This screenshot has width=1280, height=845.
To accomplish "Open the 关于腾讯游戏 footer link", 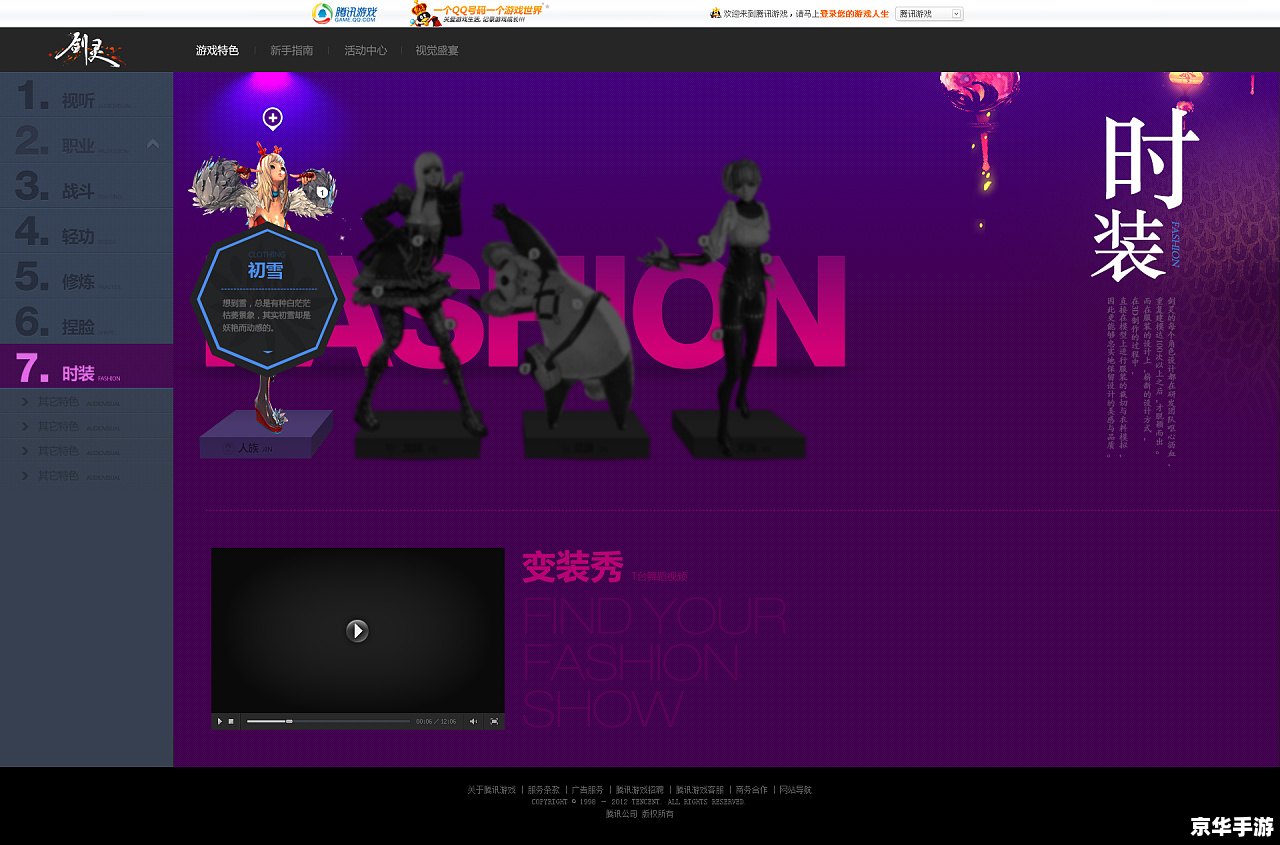I will pos(492,790).
